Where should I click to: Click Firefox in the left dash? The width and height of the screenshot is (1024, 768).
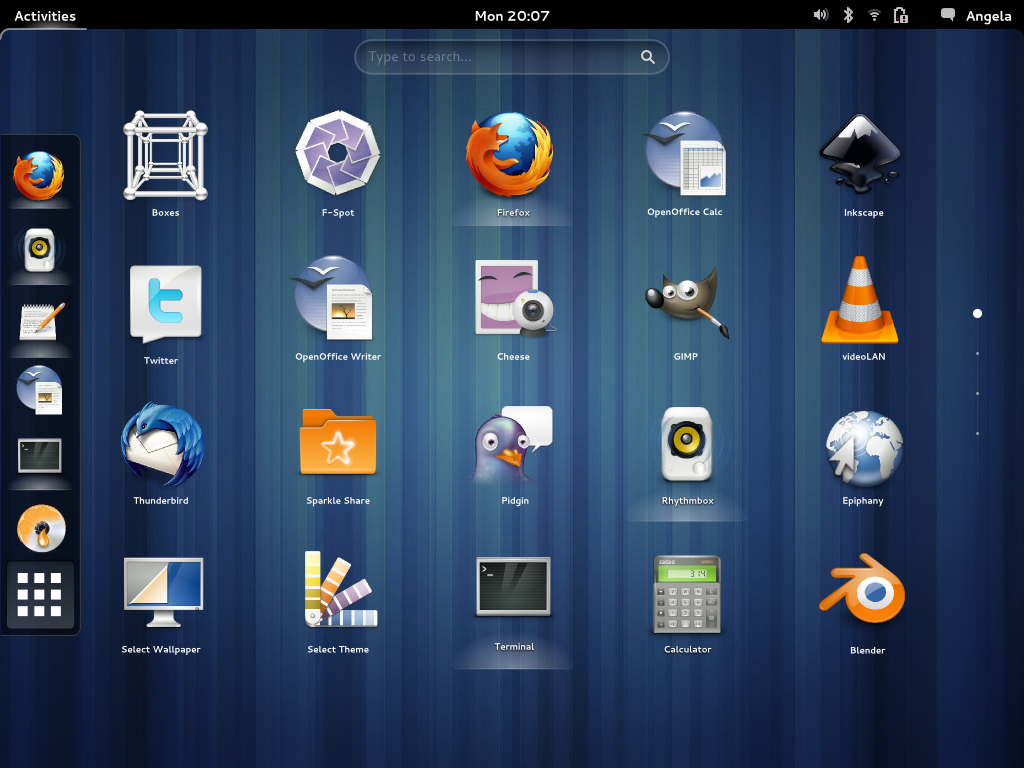coord(39,175)
